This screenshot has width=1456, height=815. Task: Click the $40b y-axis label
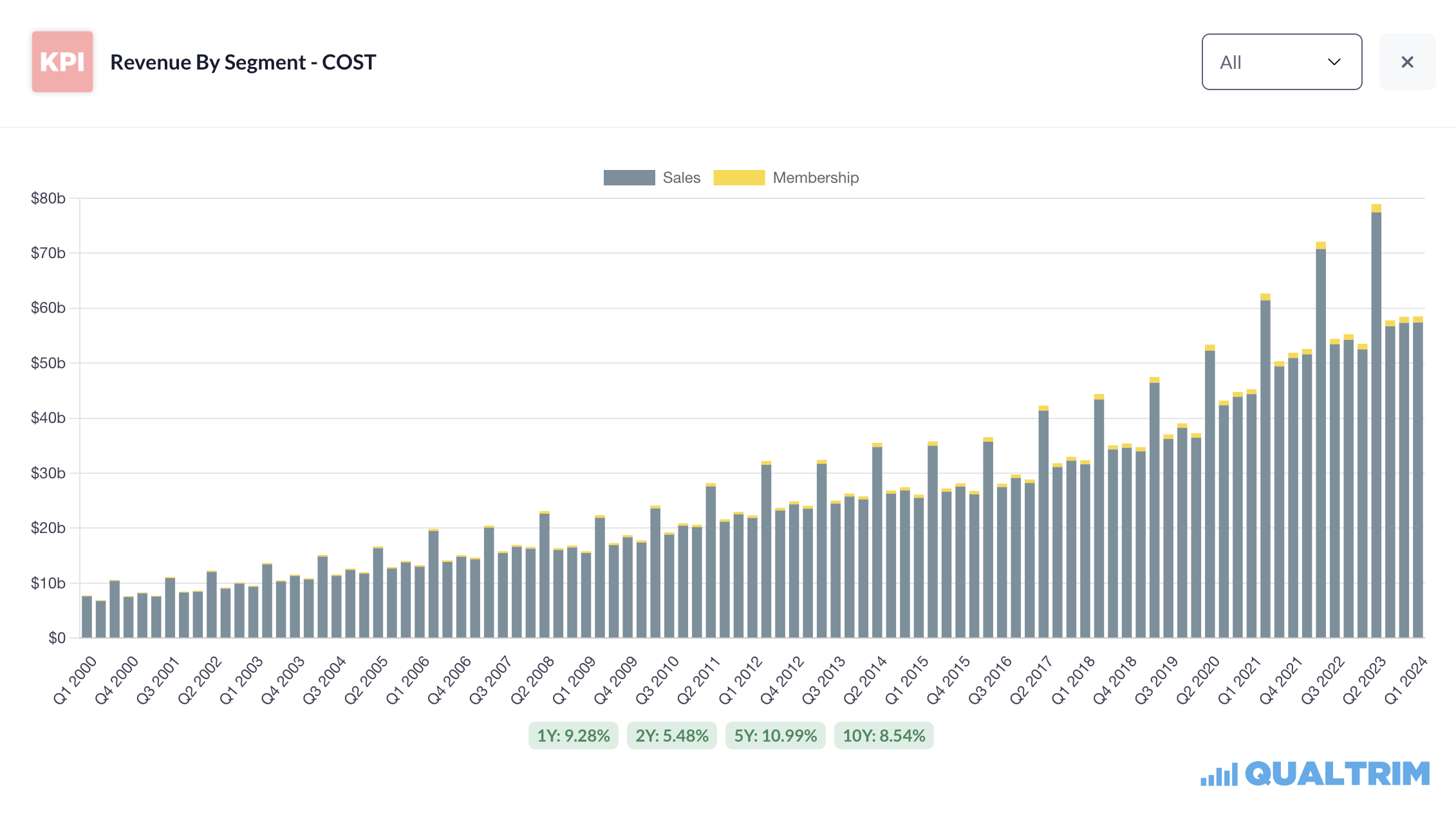pyautogui.click(x=48, y=418)
